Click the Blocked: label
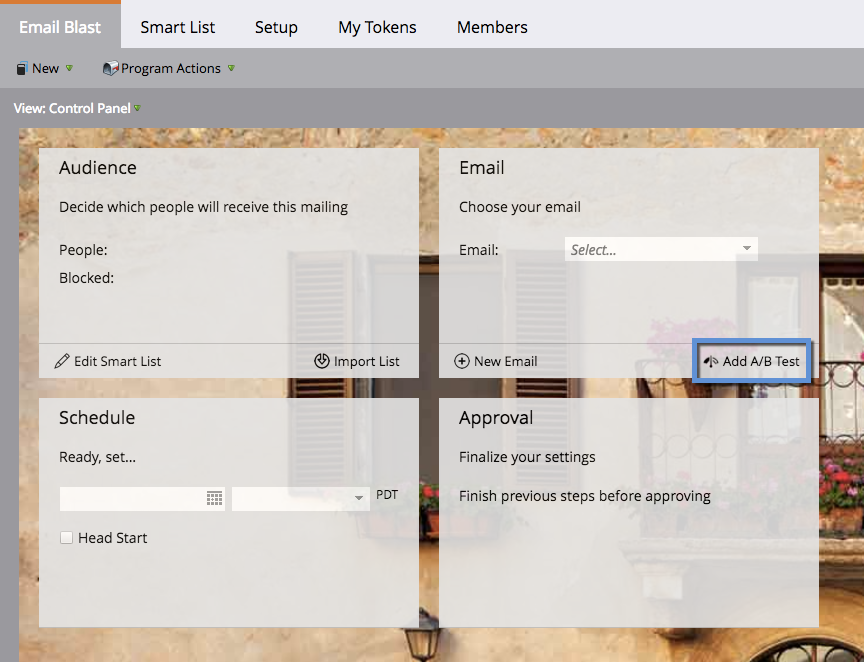864x662 pixels. [x=87, y=278]
